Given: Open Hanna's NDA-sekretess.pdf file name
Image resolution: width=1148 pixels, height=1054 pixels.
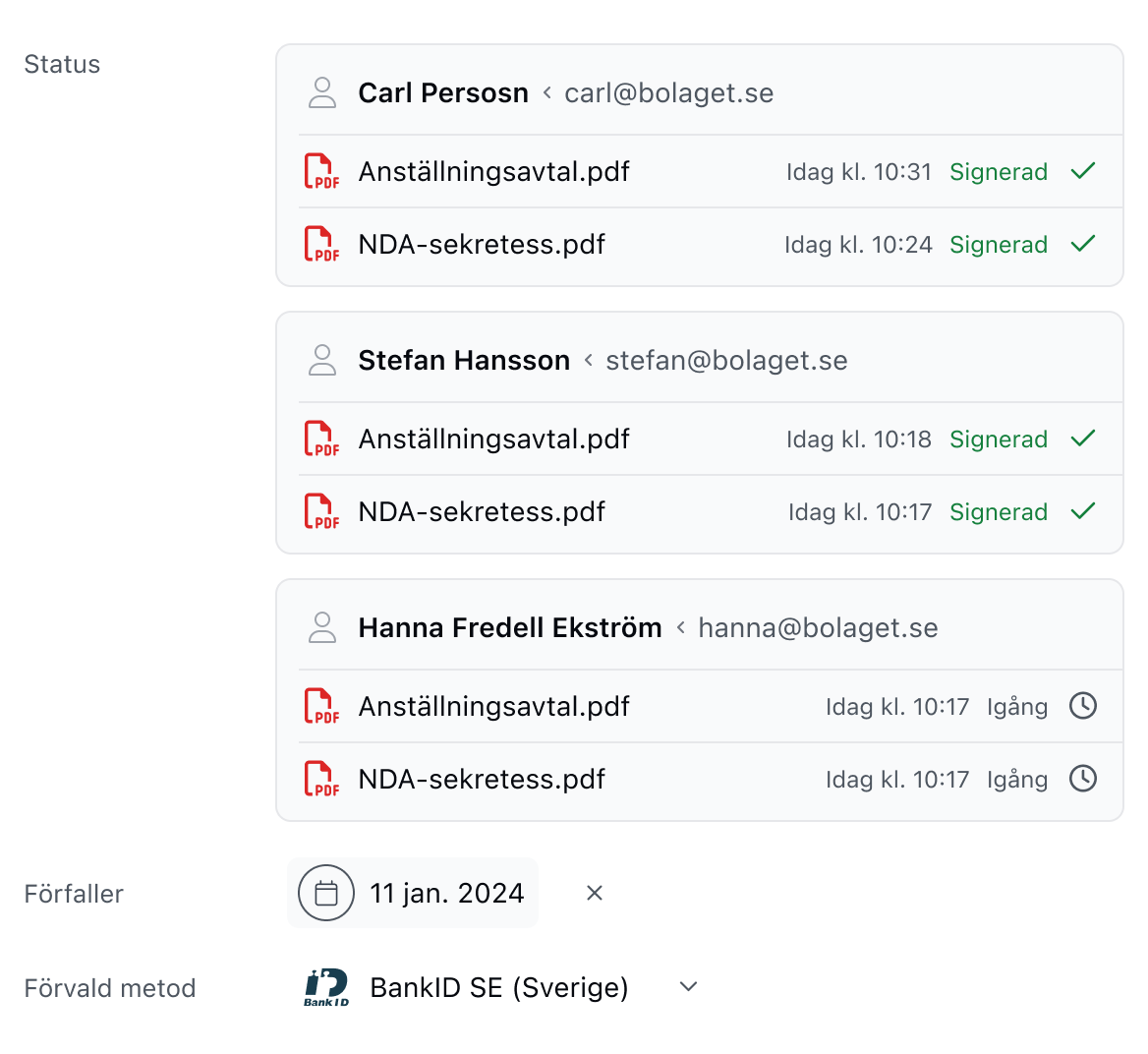Looking at the screenshot, I should (x=482, y=780).
